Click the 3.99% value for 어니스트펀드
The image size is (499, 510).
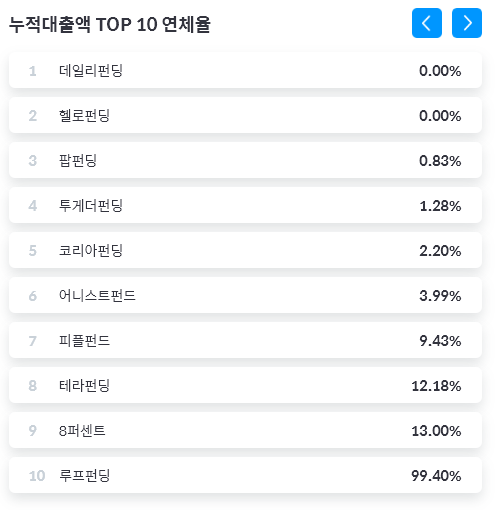[x=440, y=296]
